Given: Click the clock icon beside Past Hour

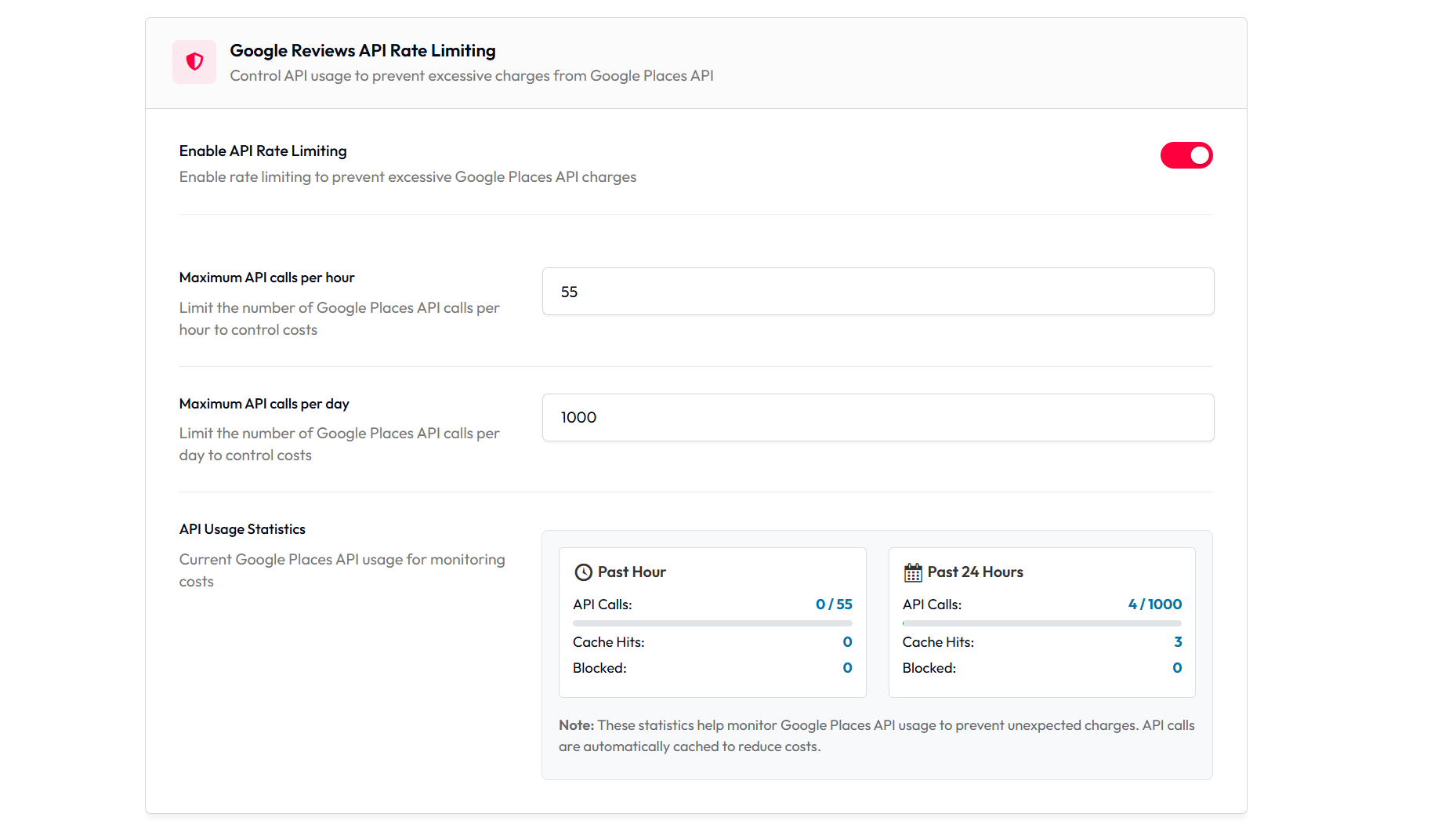Looking at the screenshot, I should [x=583, y=572].
